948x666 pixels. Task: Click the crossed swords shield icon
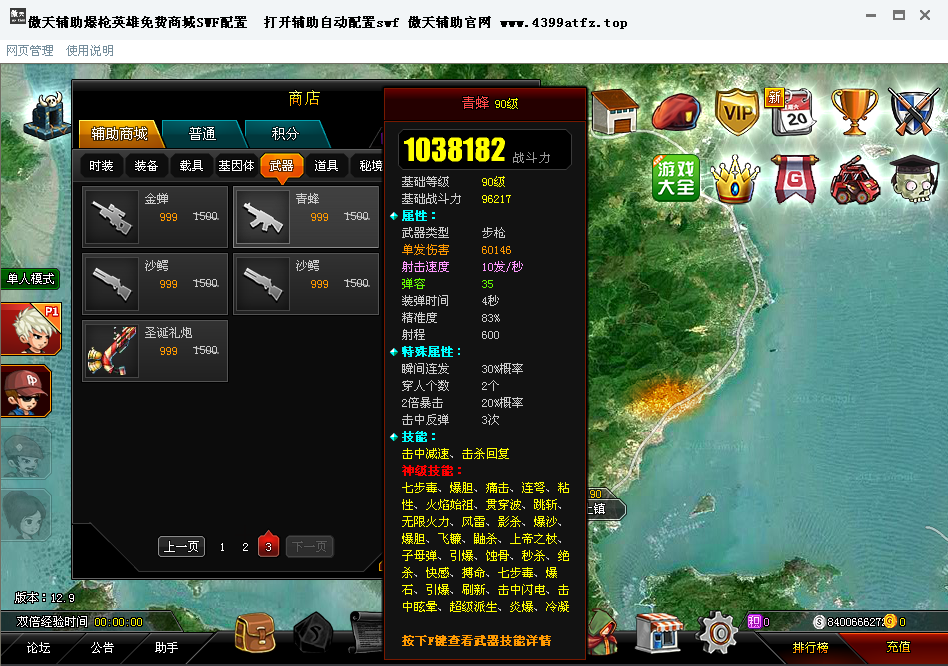point(914,112)
